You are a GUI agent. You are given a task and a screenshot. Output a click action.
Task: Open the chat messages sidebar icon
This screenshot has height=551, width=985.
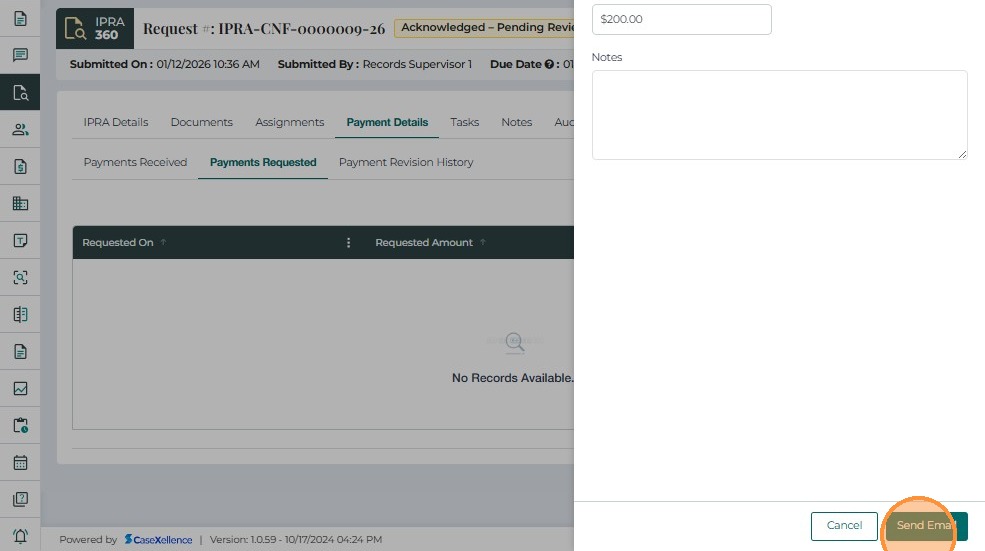pyautogui.click(x=20, y=55)
